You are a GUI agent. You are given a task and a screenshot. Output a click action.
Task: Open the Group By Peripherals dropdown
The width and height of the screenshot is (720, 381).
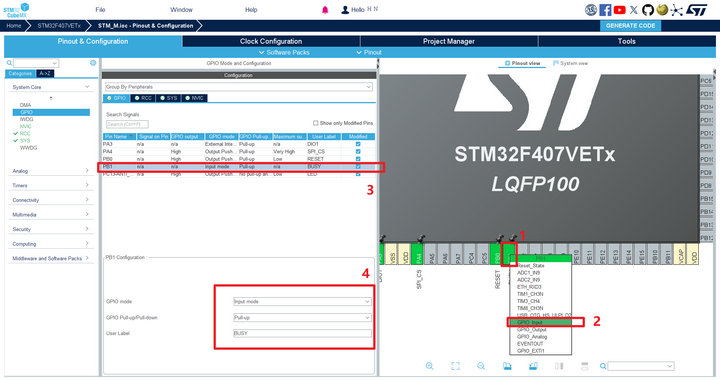point(238,87)
